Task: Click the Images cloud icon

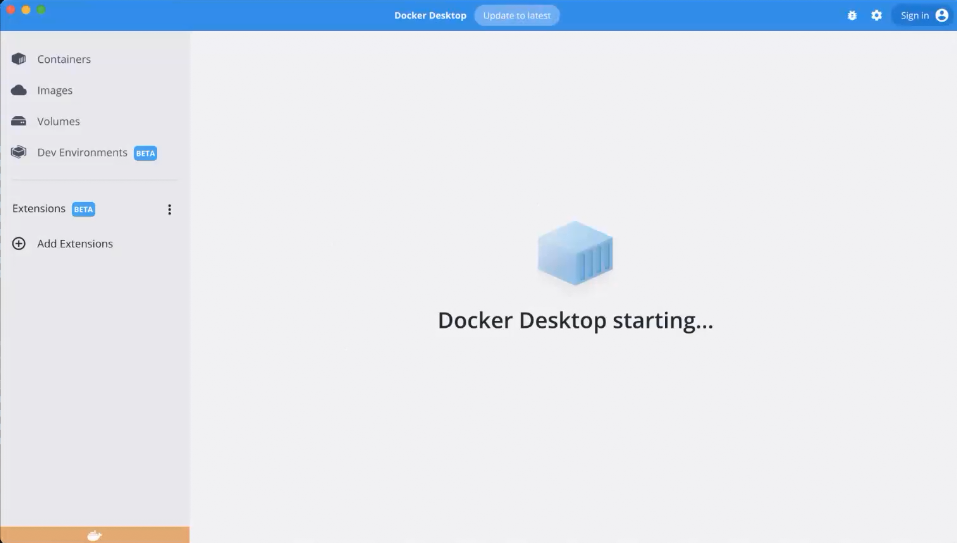Action: click(x=18, y=90)
